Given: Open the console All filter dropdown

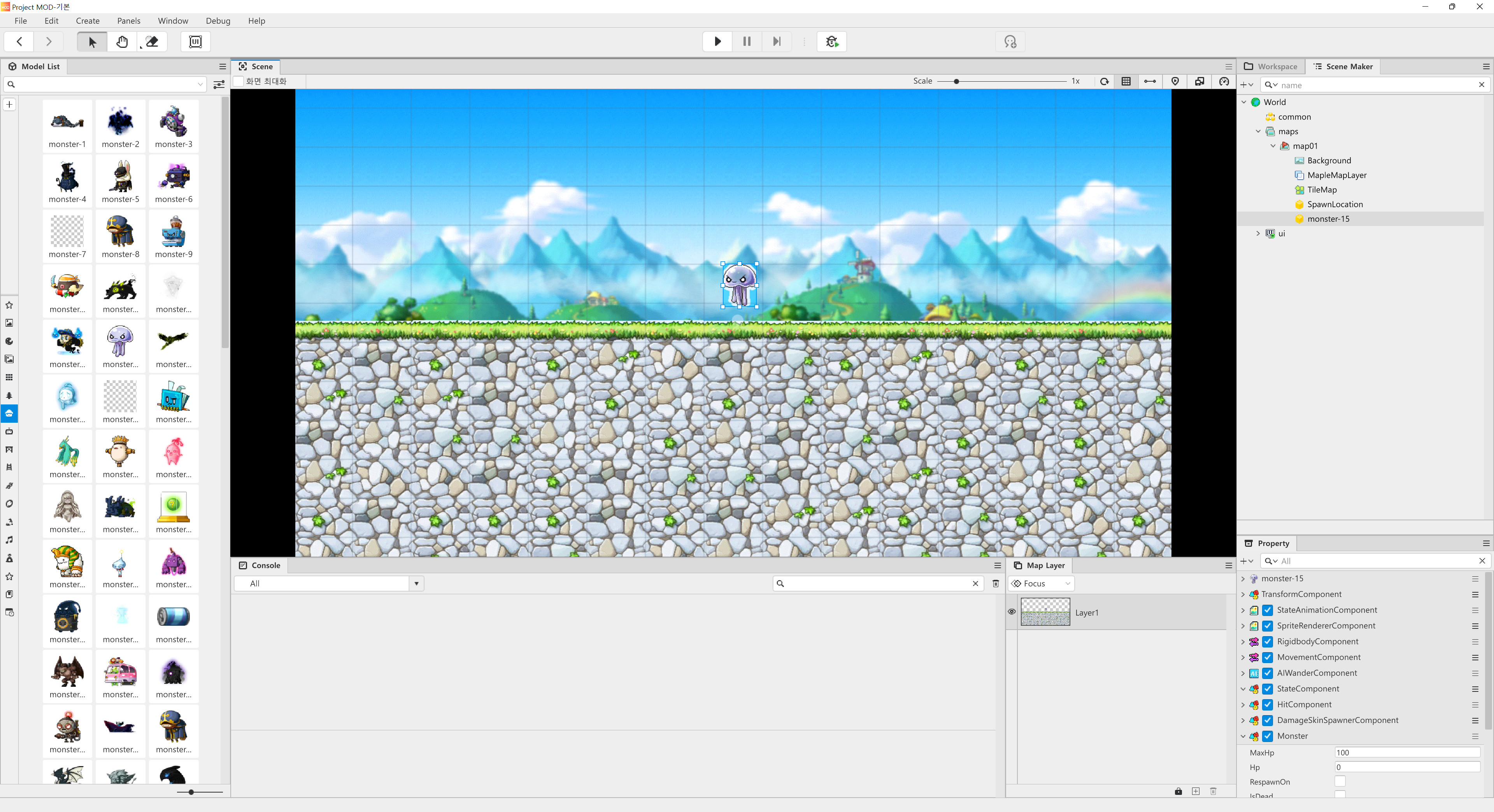Looking at the screenshot, I should [416, 584].
